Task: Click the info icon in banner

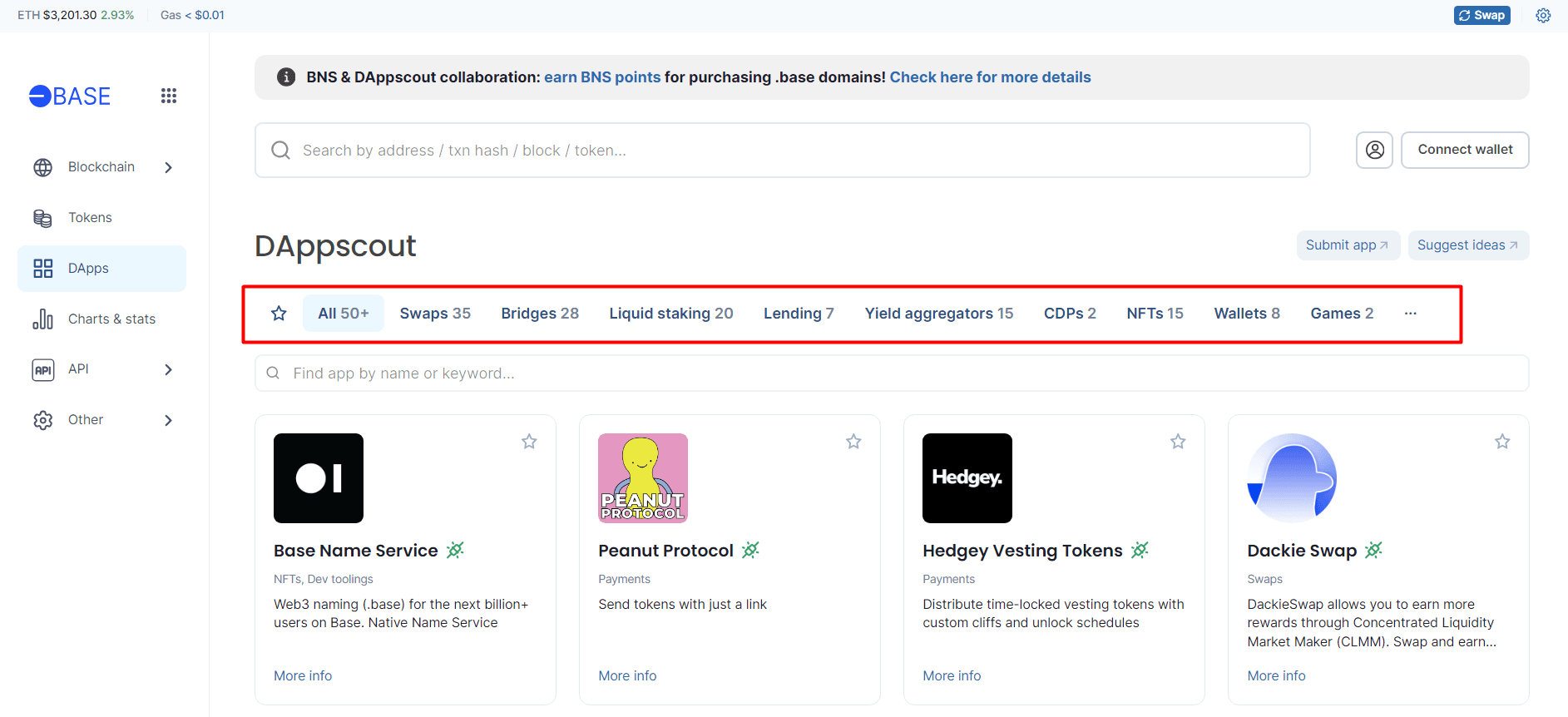Action: tap(286, 77)
